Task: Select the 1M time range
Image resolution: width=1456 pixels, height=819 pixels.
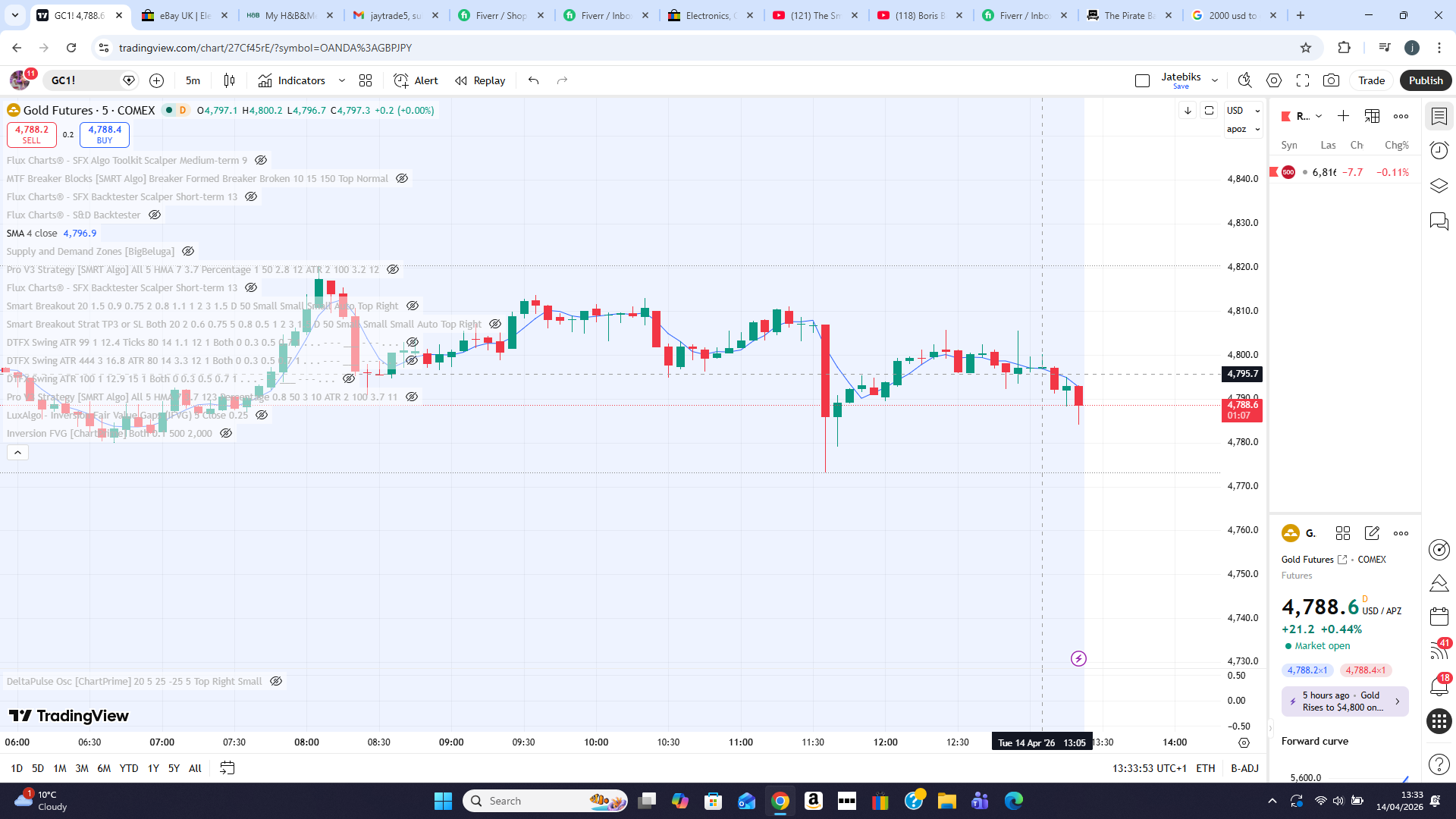Action: tap(60, 768)
